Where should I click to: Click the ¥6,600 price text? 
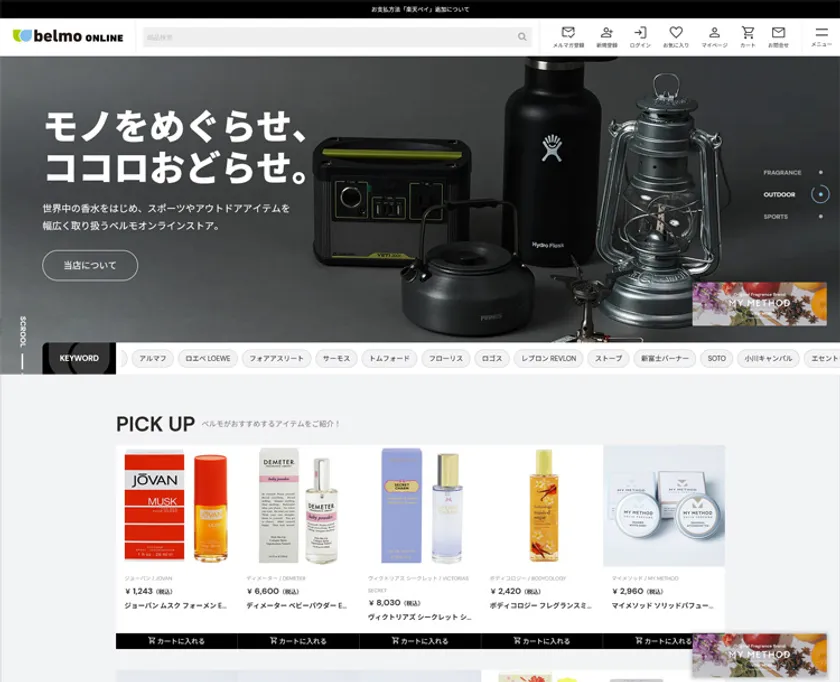[273, 591]
